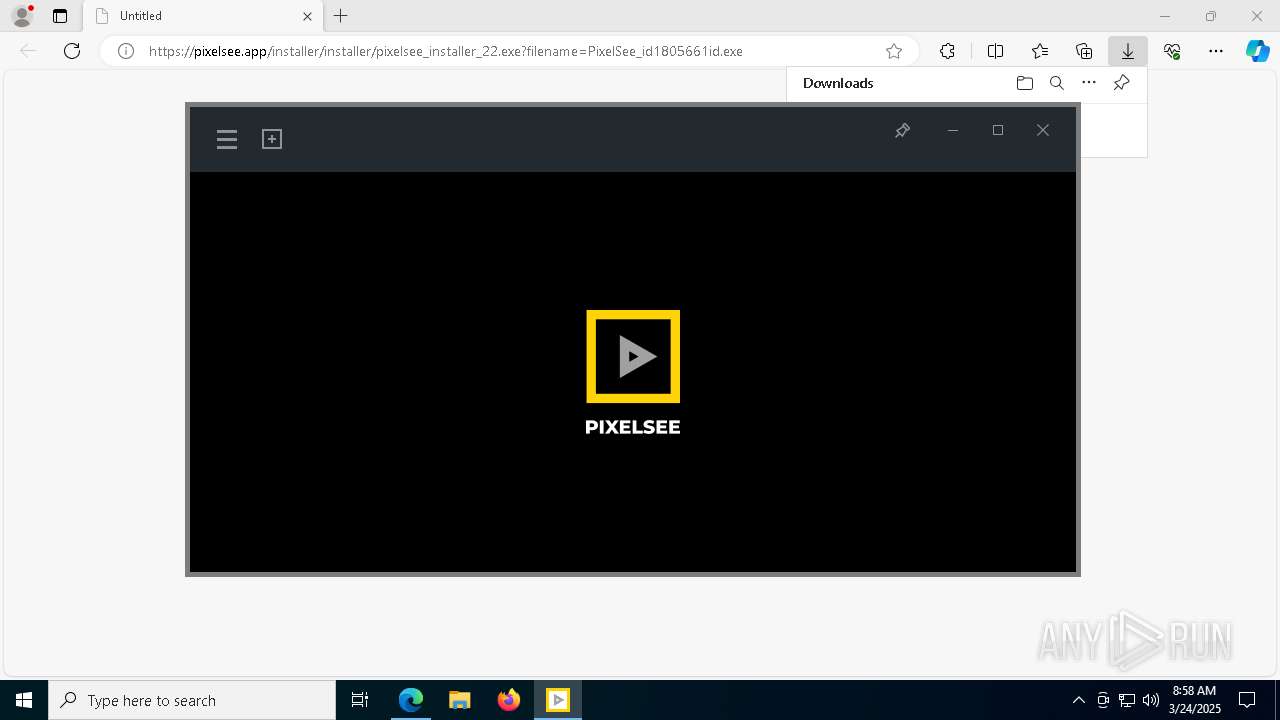Click the Edge profile avatar
The width and height of the screenshot is (1280, 720).
click(22, 16)
